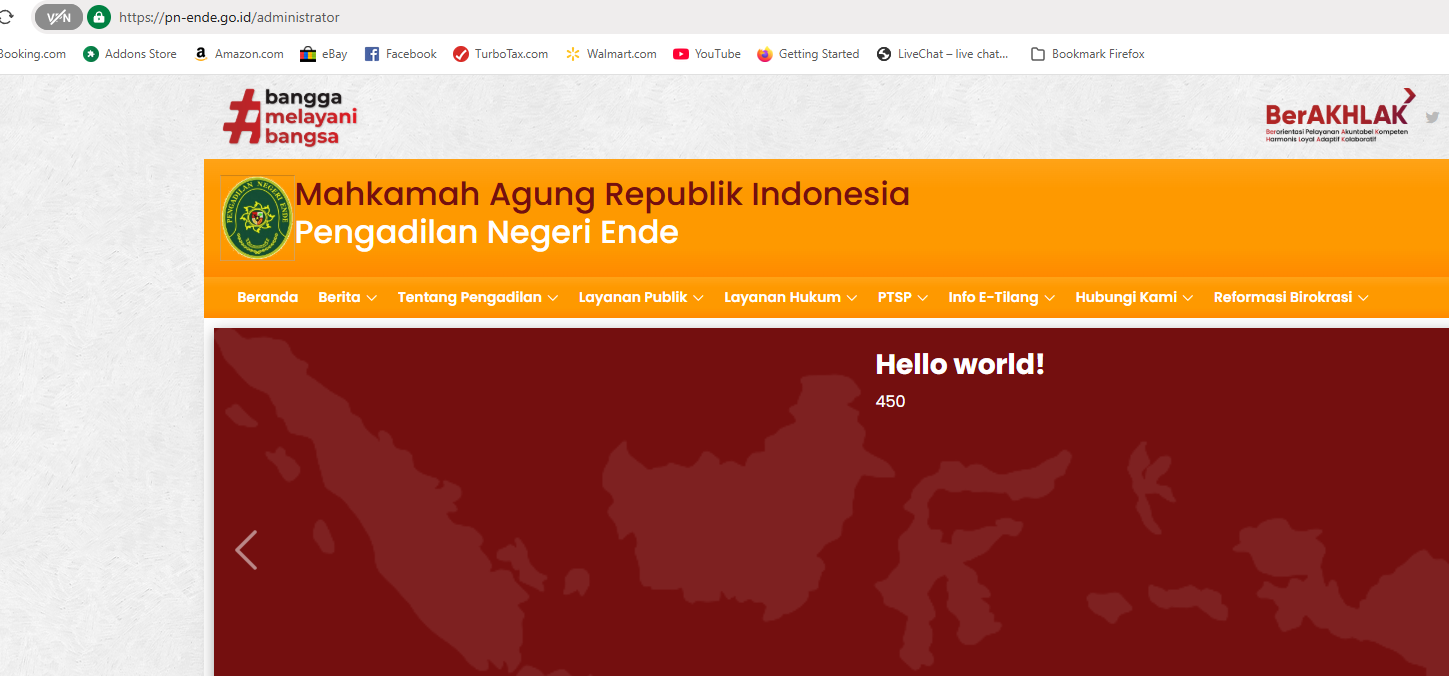Click the bangga melayani bangsa logo
The width and height of the screenshot is (1449, 676).
tap(290, 117)
